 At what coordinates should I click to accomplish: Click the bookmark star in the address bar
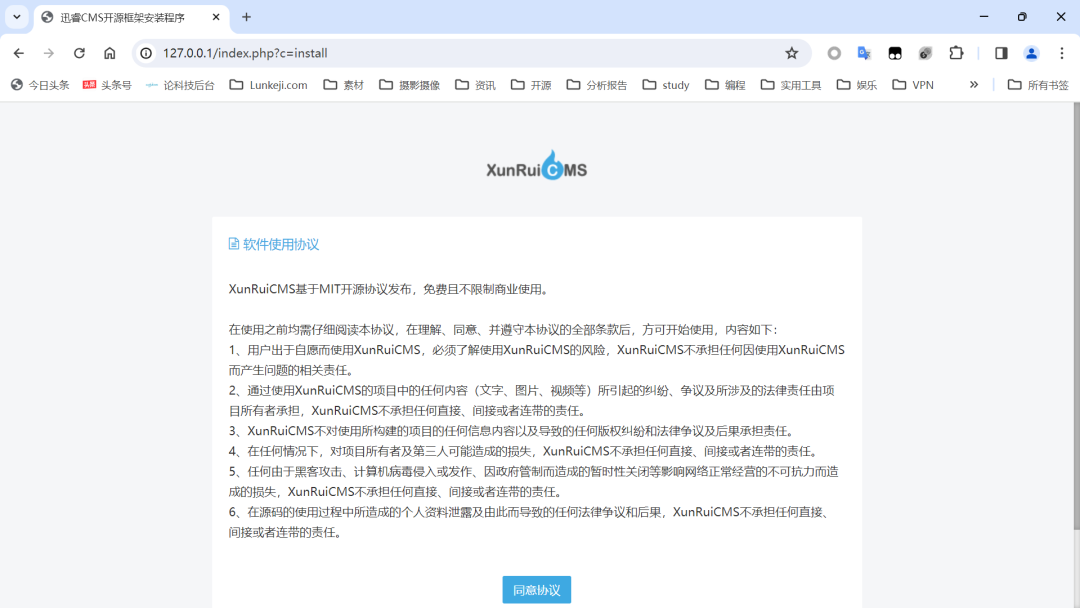791,52
